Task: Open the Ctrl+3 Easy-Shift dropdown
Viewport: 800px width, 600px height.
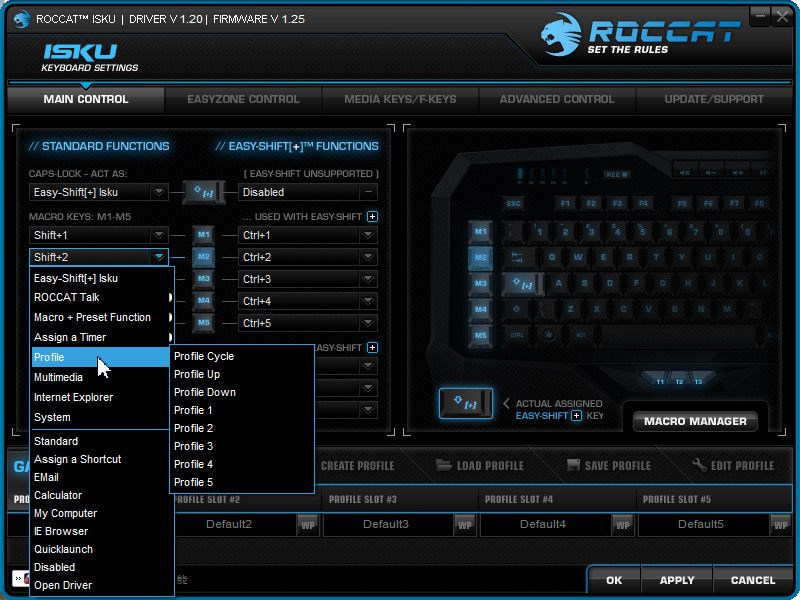Action: 367,279
